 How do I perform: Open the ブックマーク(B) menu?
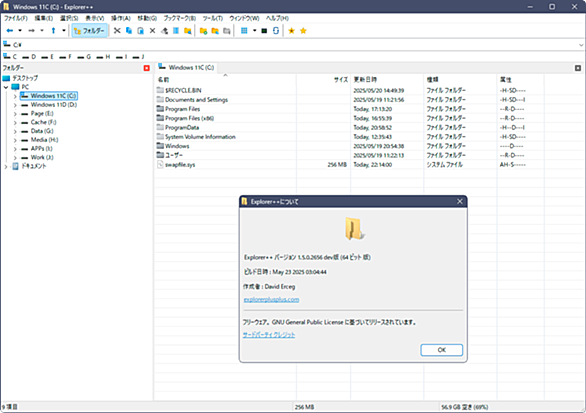tap(180, 18)
